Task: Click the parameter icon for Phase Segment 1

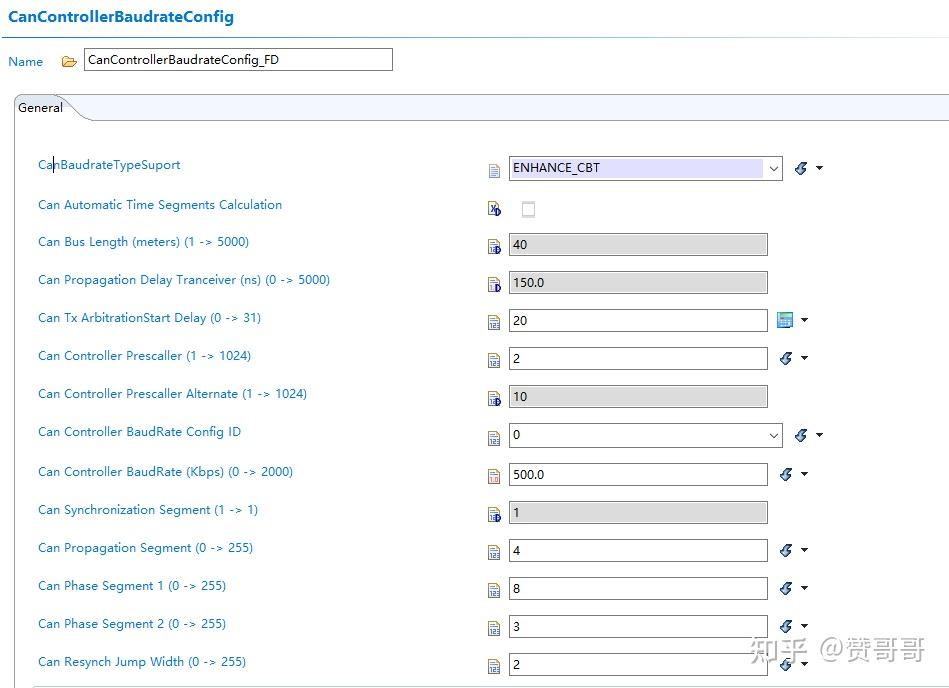Action: coord(494,591)
